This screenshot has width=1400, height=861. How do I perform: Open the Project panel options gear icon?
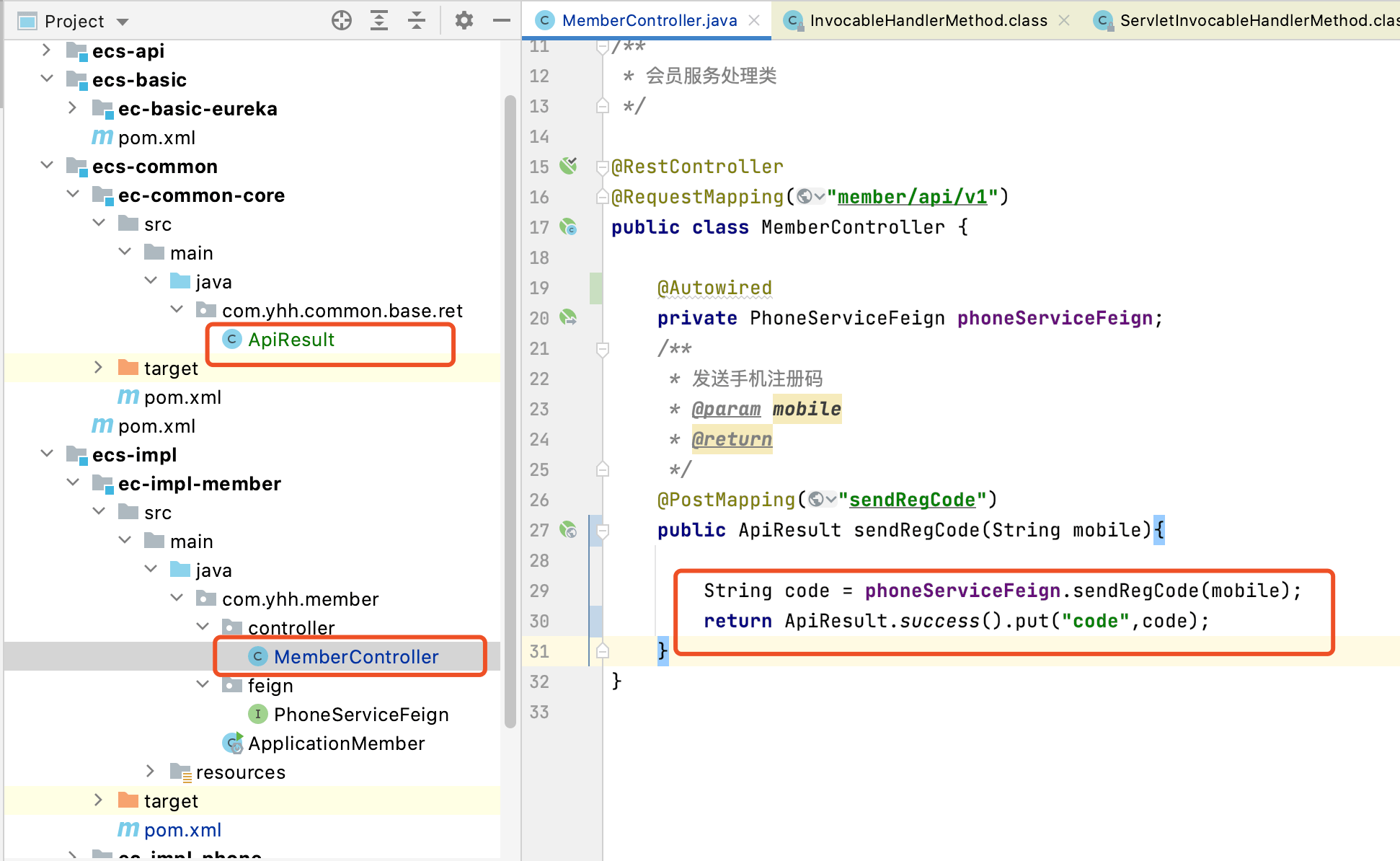tap(464, 20)
